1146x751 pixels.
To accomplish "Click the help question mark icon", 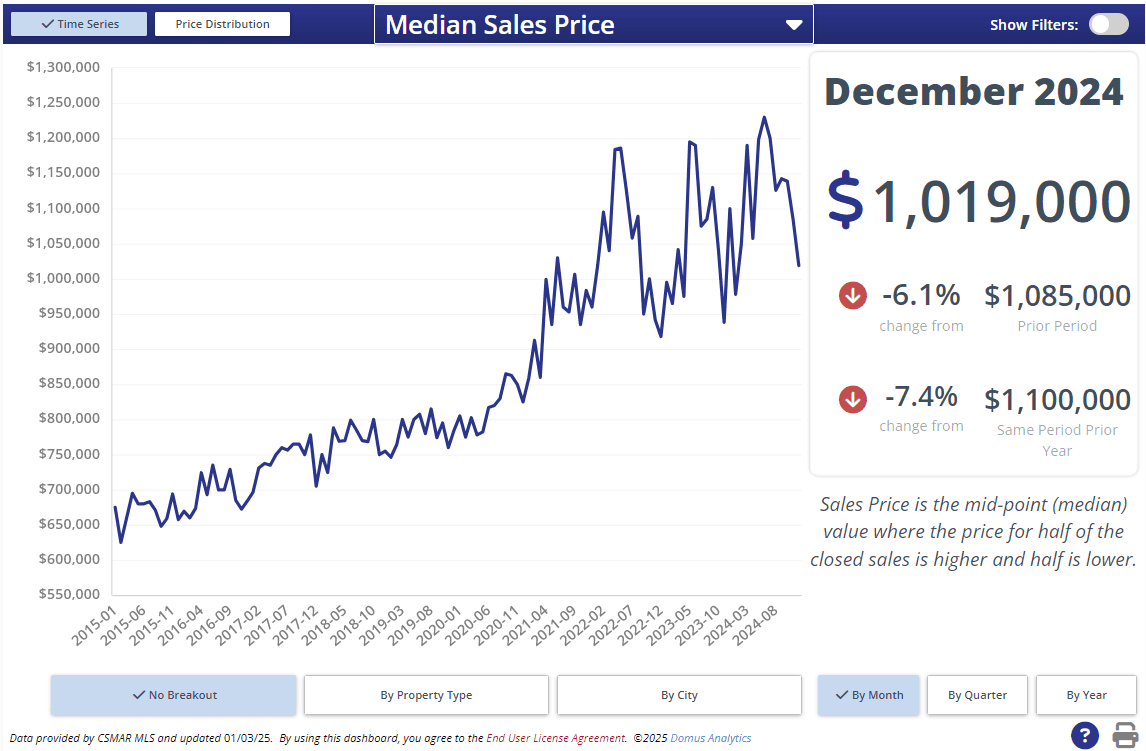I will click(1084, 735).
